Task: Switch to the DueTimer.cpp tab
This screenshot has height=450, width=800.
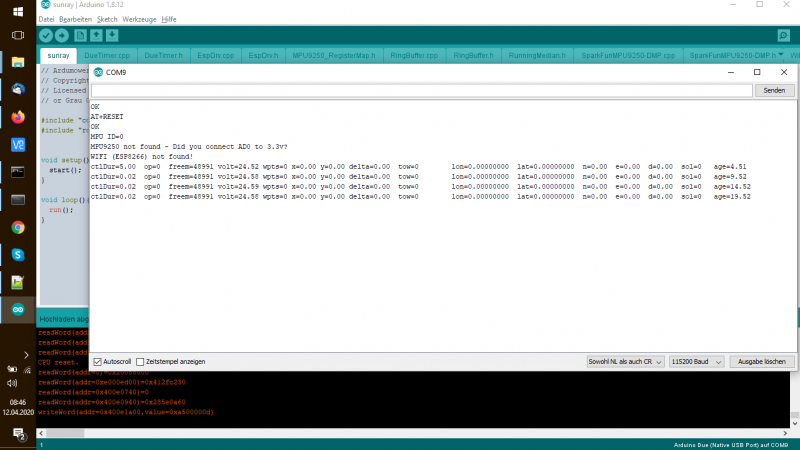Action: 107,55
